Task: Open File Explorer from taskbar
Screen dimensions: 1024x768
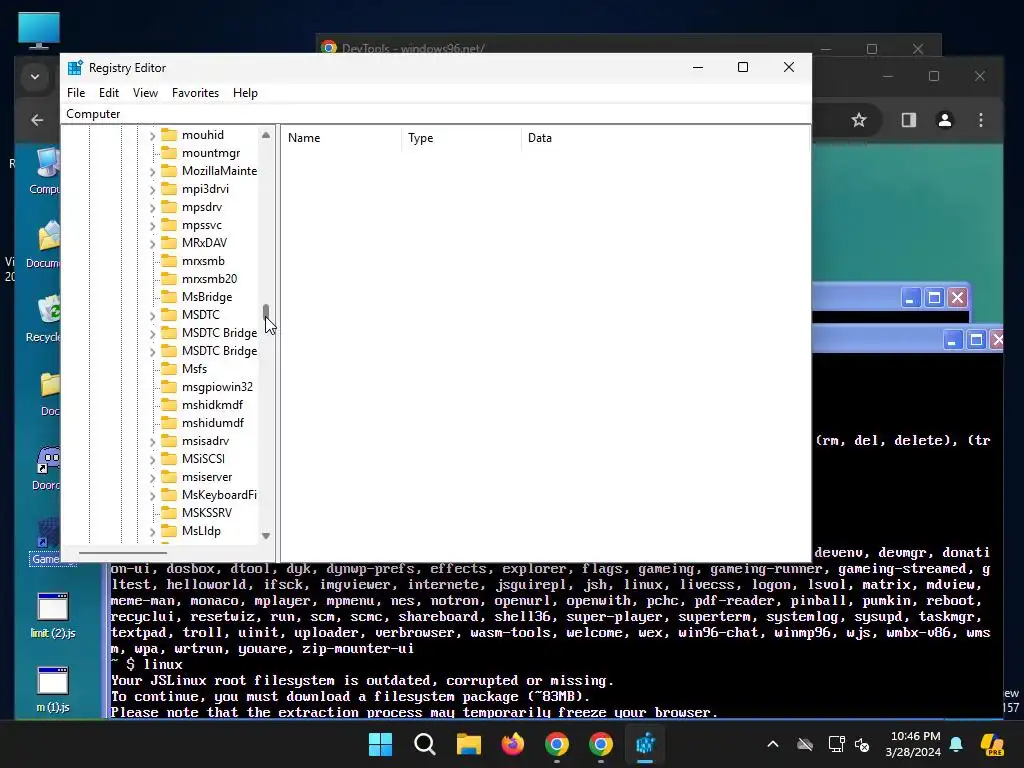Action: (468, 744)
